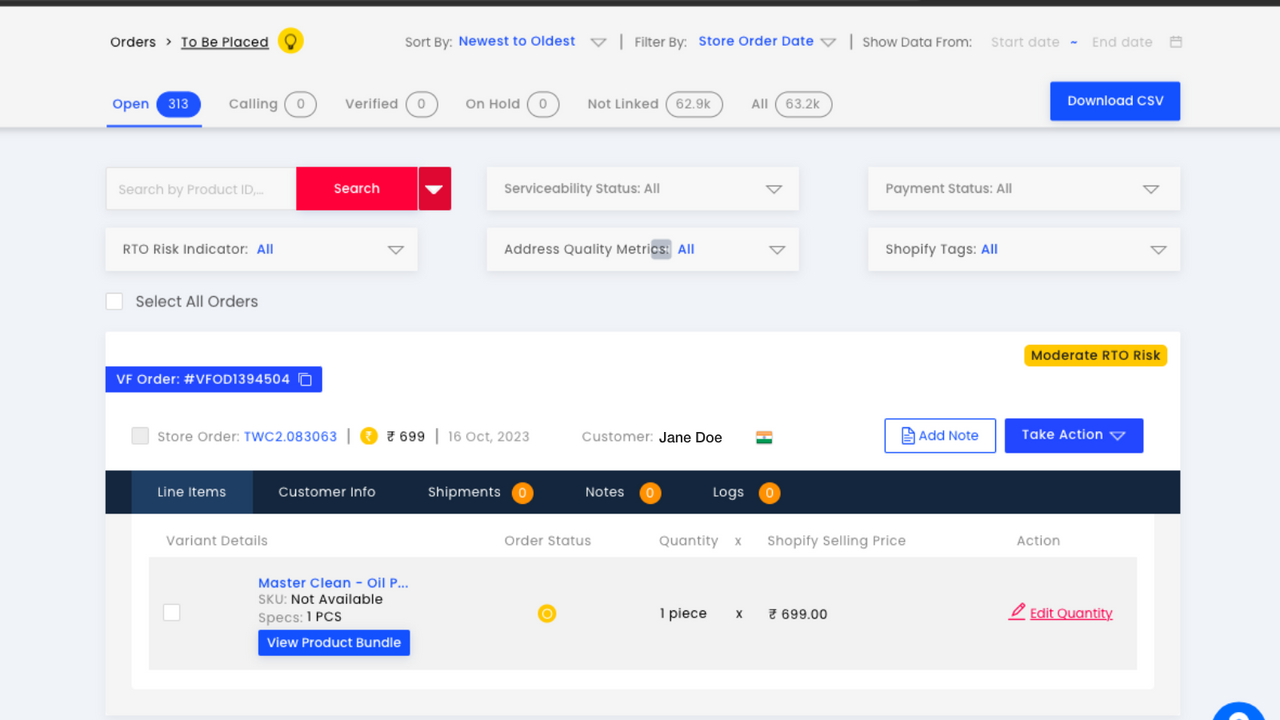Tick the Master Clean line item checkbox
The height and width of the screenshot is (720, 1280).
[x=172, y=612]
